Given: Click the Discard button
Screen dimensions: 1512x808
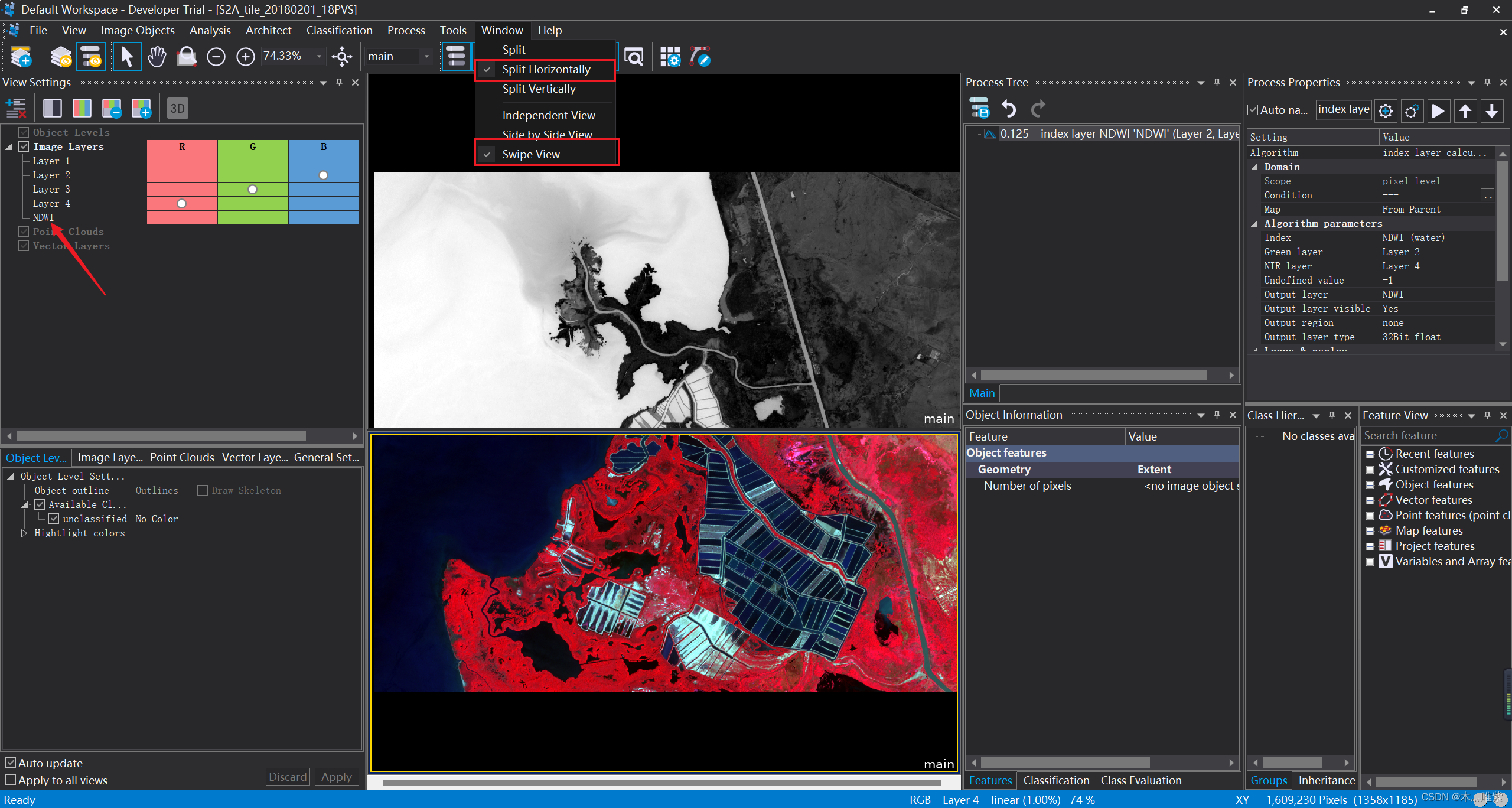Looking at the screenshot, I should (288, 777).
